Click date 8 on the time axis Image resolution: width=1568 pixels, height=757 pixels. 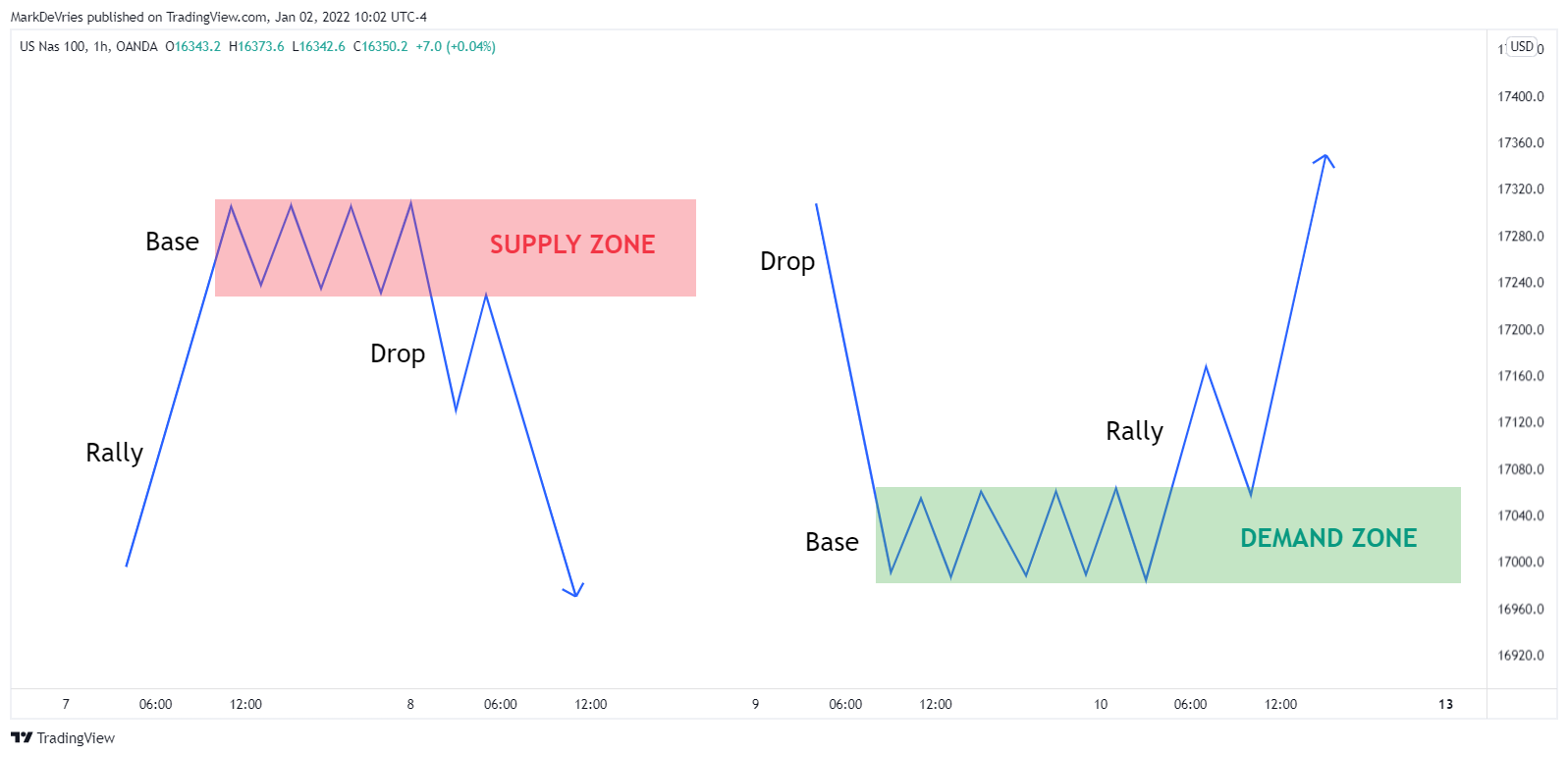(410, 704)
